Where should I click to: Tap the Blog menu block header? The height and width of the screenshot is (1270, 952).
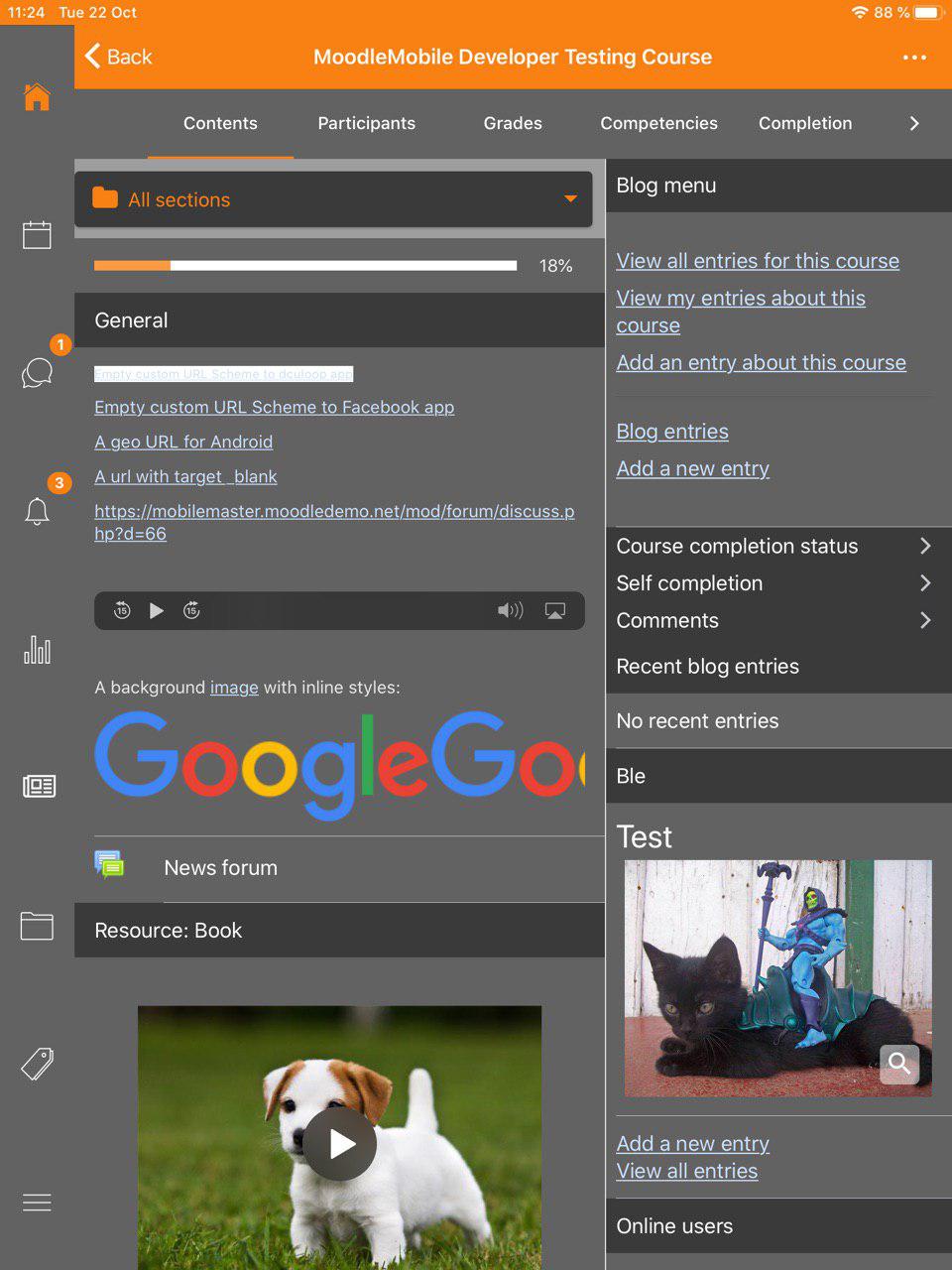tap(778, 186)
